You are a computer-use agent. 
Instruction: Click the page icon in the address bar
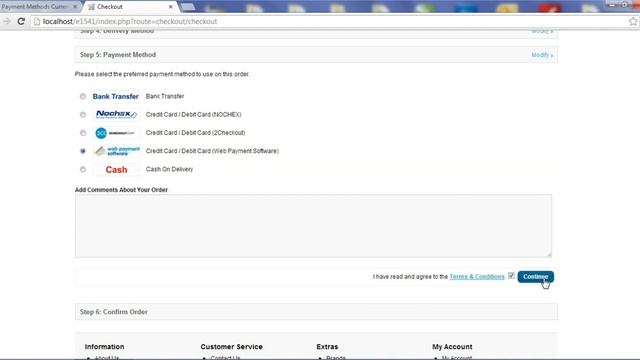pos(37,21)
